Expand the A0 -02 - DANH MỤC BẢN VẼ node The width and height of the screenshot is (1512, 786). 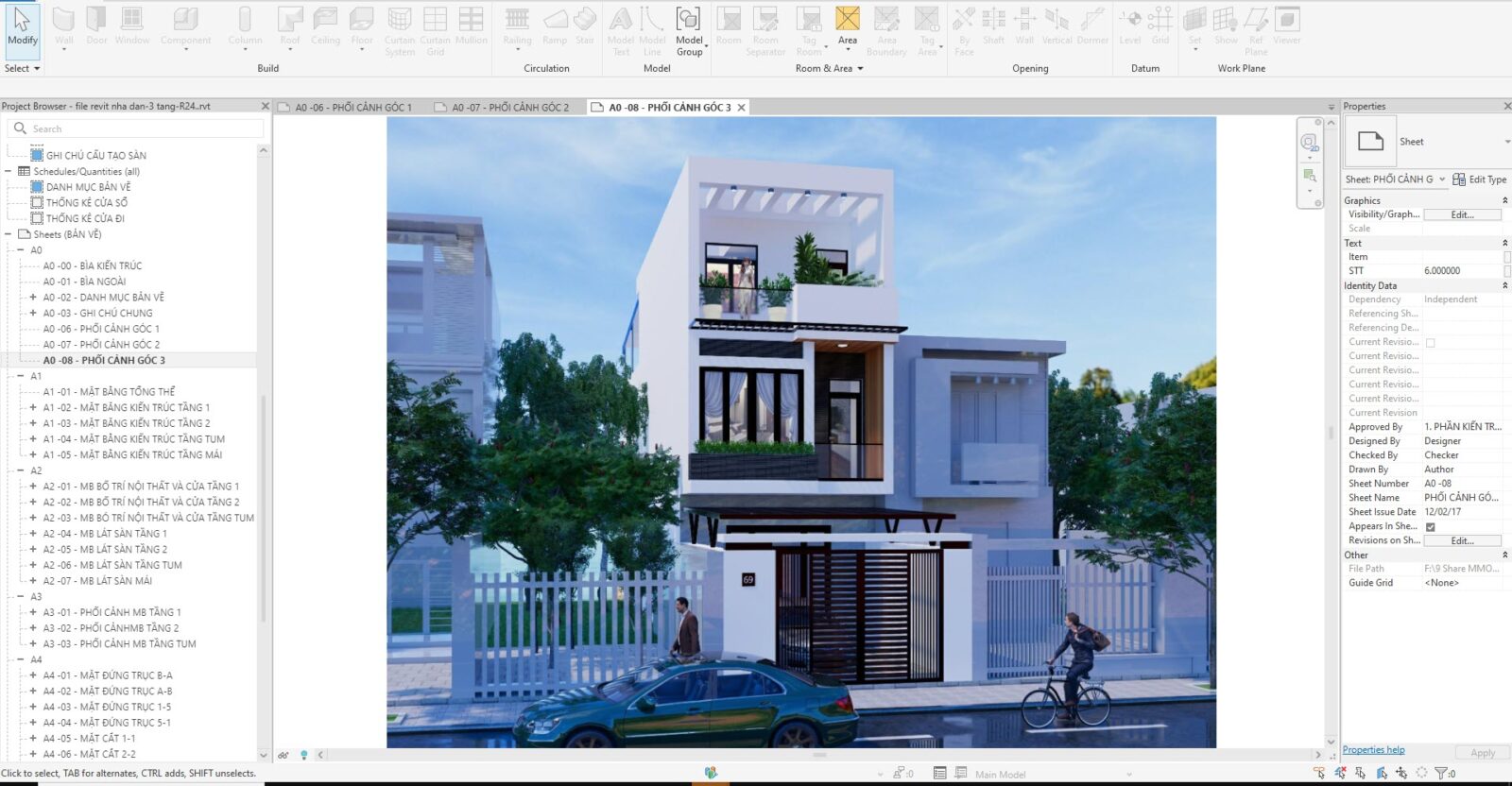pos(33,298)
